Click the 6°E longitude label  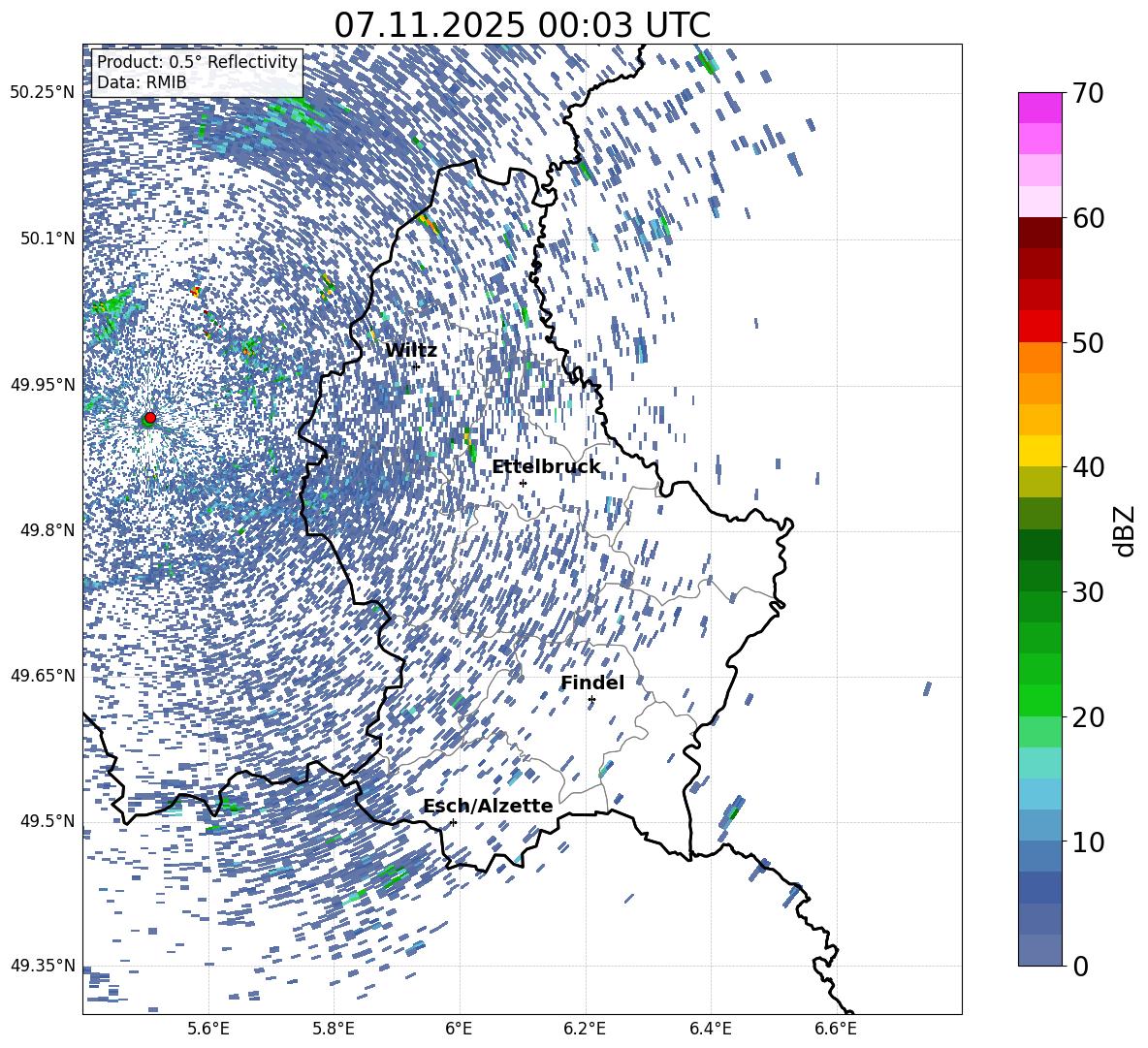pyautogui.click(x=459, y=1029)
